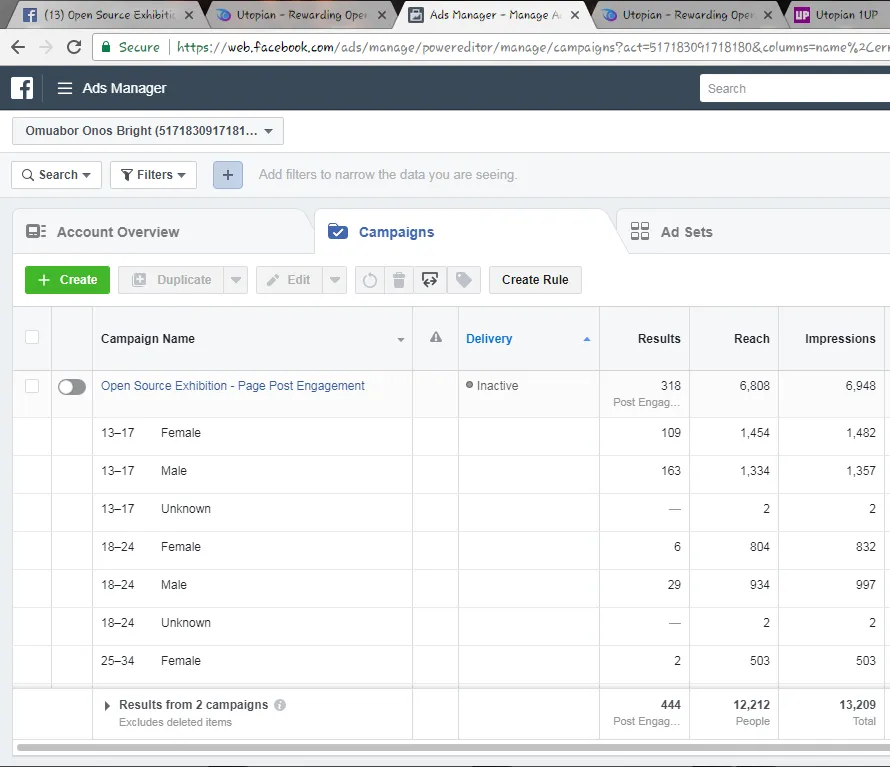Viewport: 890px width, 767px height.
Task: Click the 13–17 Male row label
Action: [x=144, y=471]
